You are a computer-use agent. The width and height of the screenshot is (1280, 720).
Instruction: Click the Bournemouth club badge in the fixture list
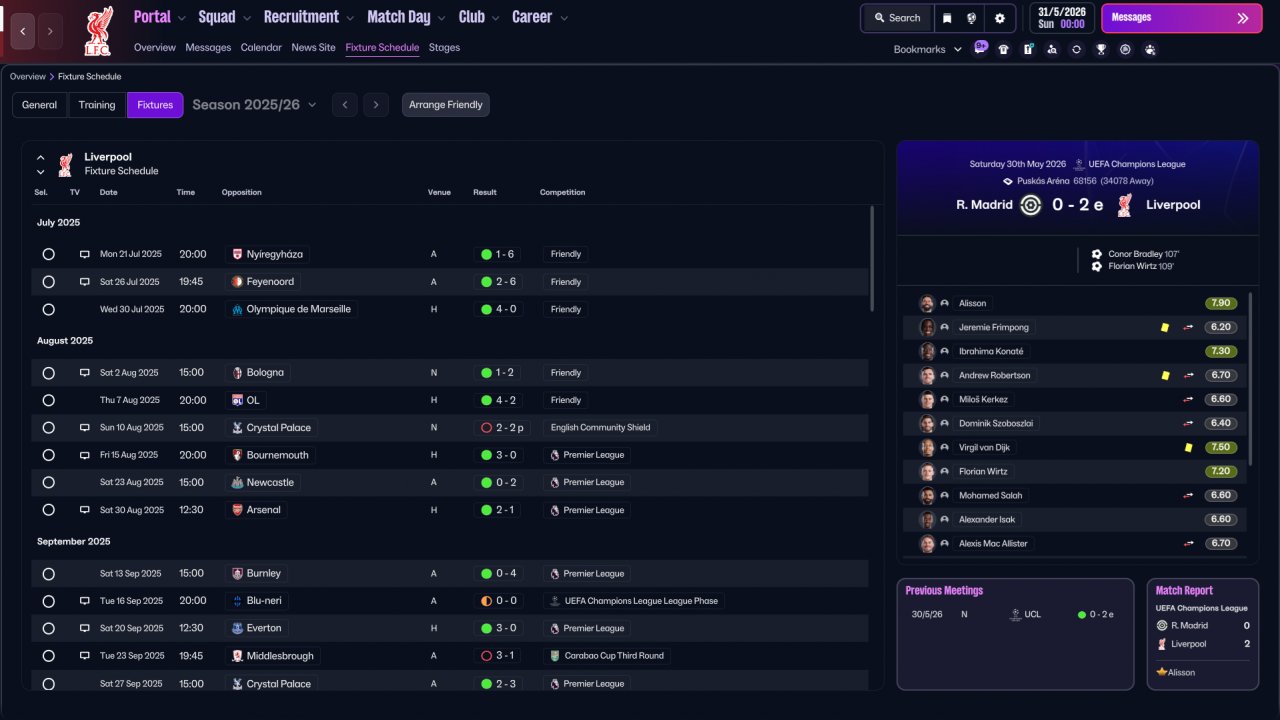coord(237,455)
